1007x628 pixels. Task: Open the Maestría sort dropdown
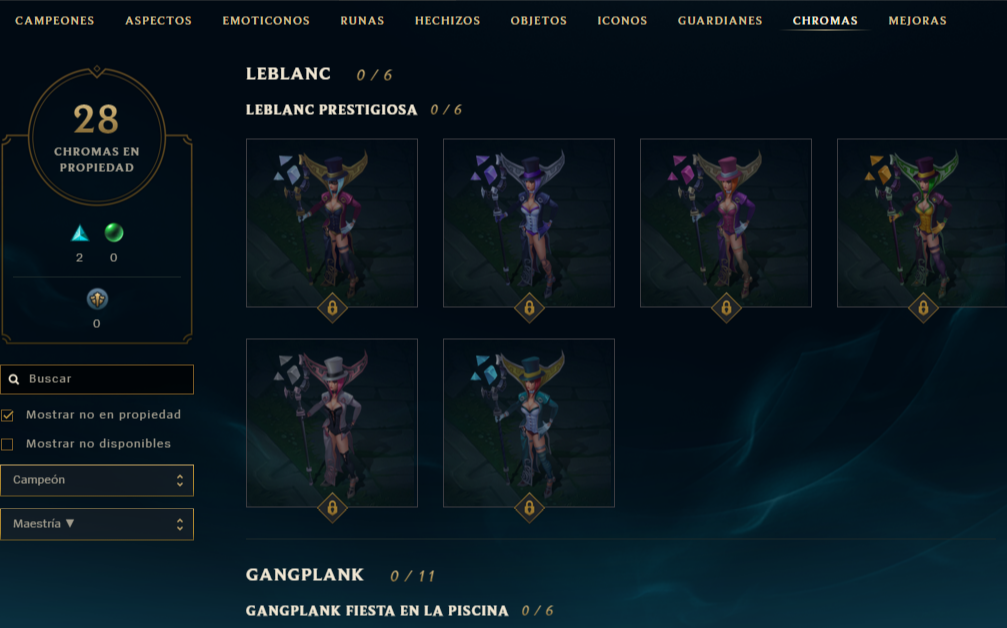coord(97,524)
